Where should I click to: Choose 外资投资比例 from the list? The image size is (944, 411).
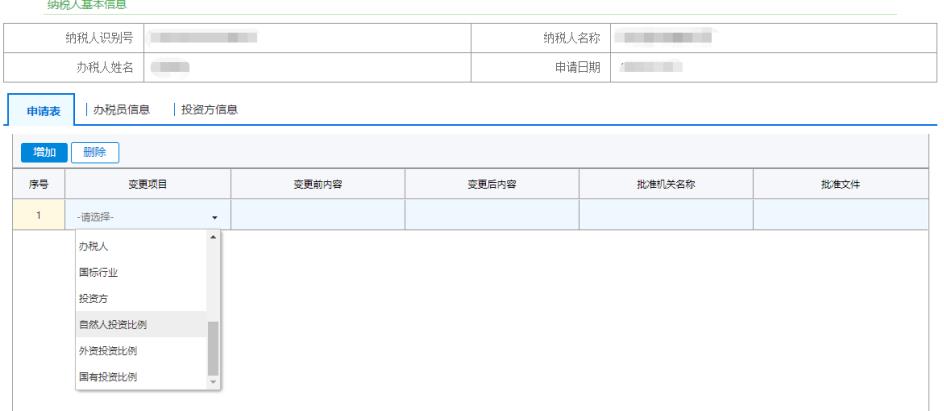pyautogui.click(x=108, y=351)
